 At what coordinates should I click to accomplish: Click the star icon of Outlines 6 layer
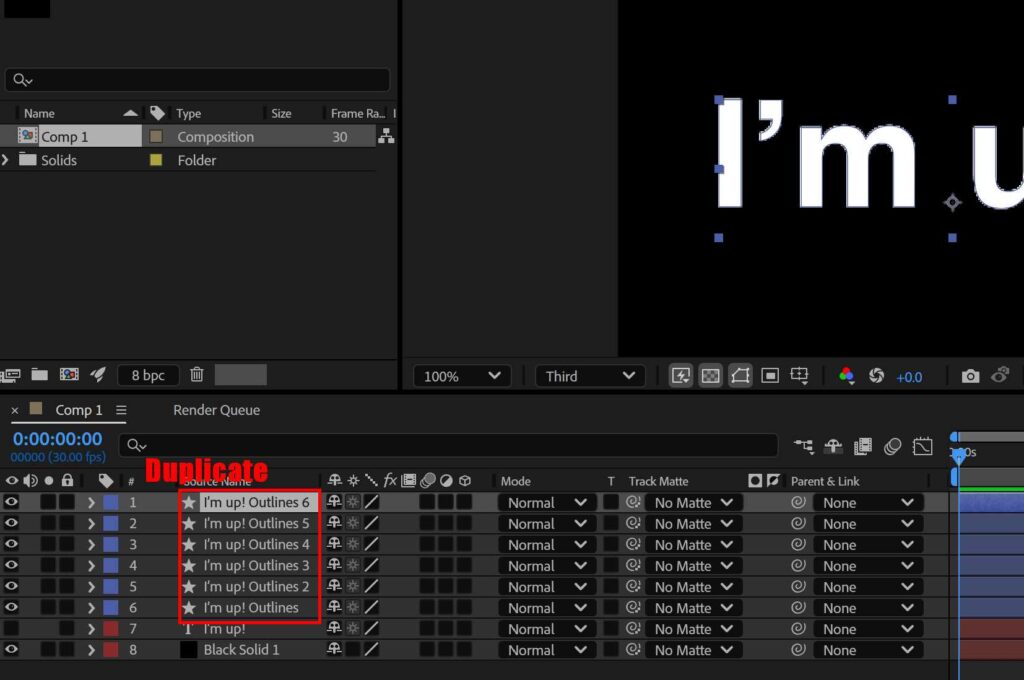(x=189, y=502)
